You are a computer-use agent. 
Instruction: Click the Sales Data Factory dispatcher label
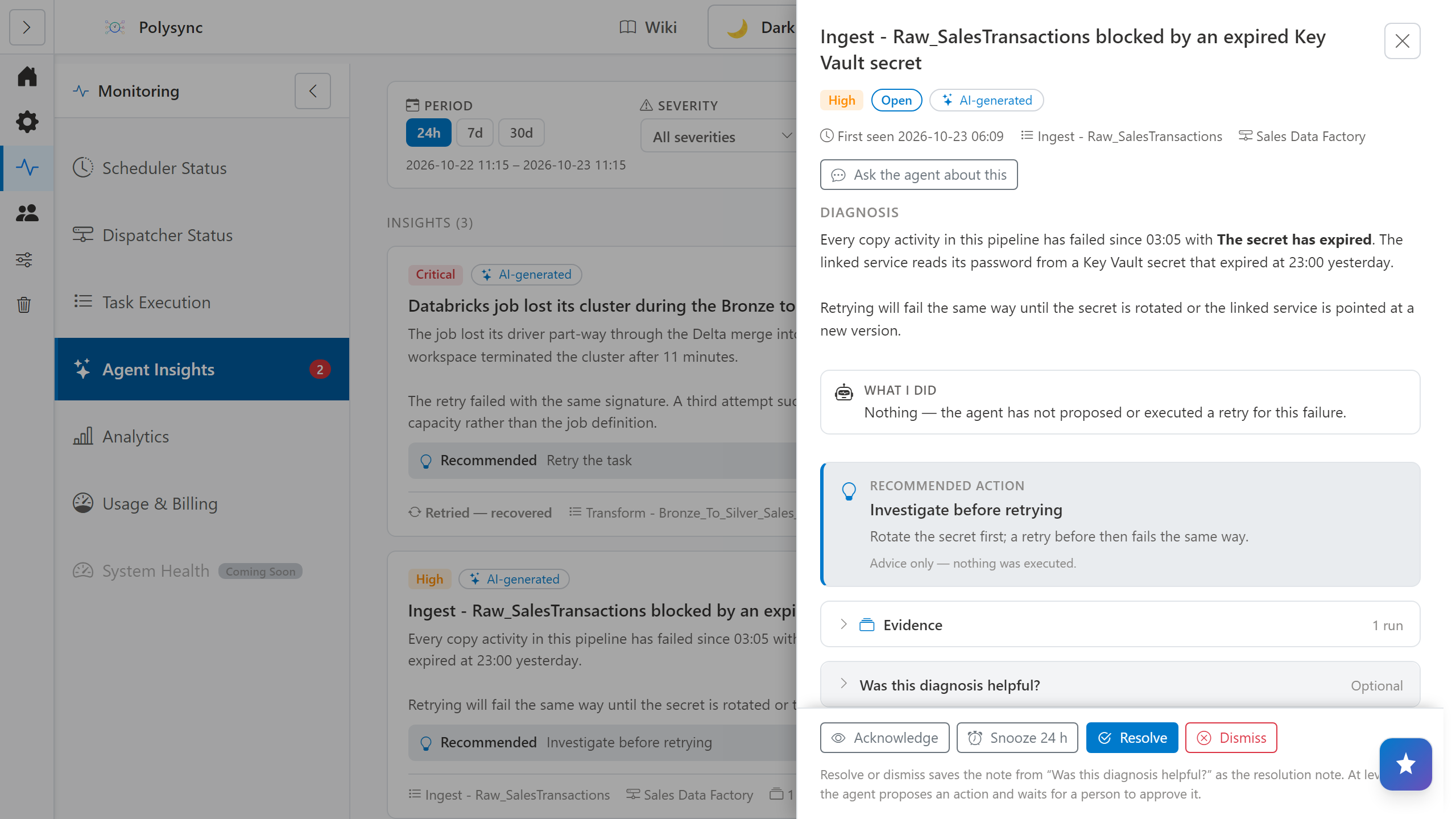click(1302, 136)
